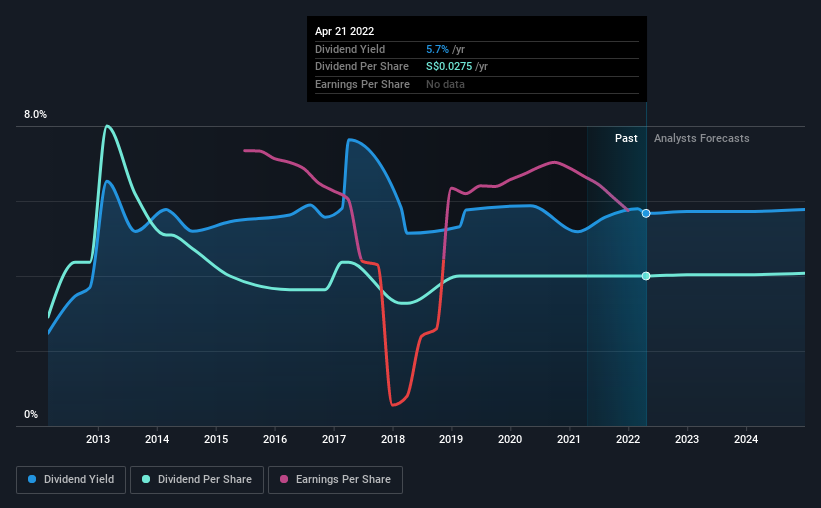Click the S$0.0275 dividend per share value
821x508 pixels.
point(449,67)
